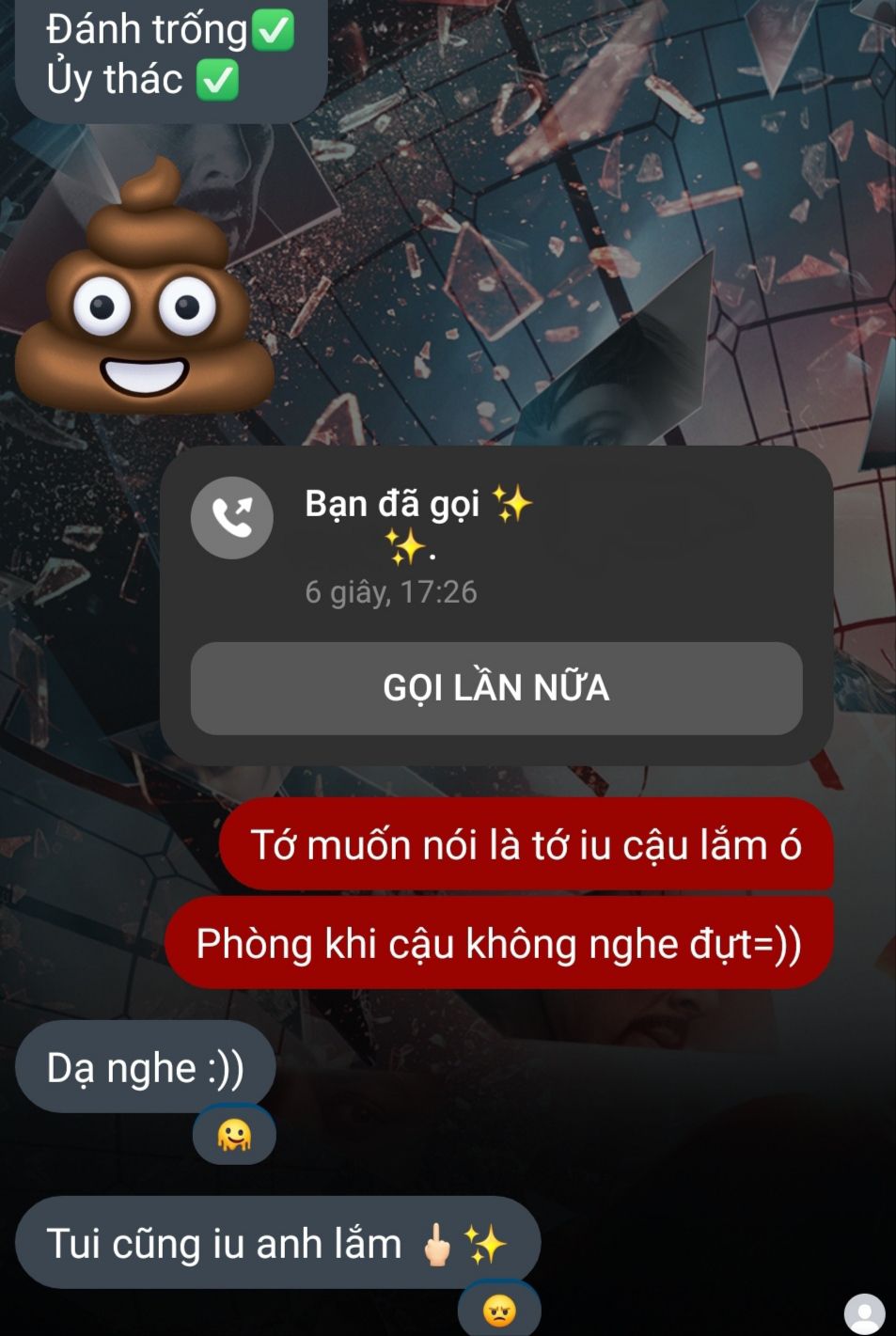Tap the middle finger emoji in the last message

point(436,1245)
